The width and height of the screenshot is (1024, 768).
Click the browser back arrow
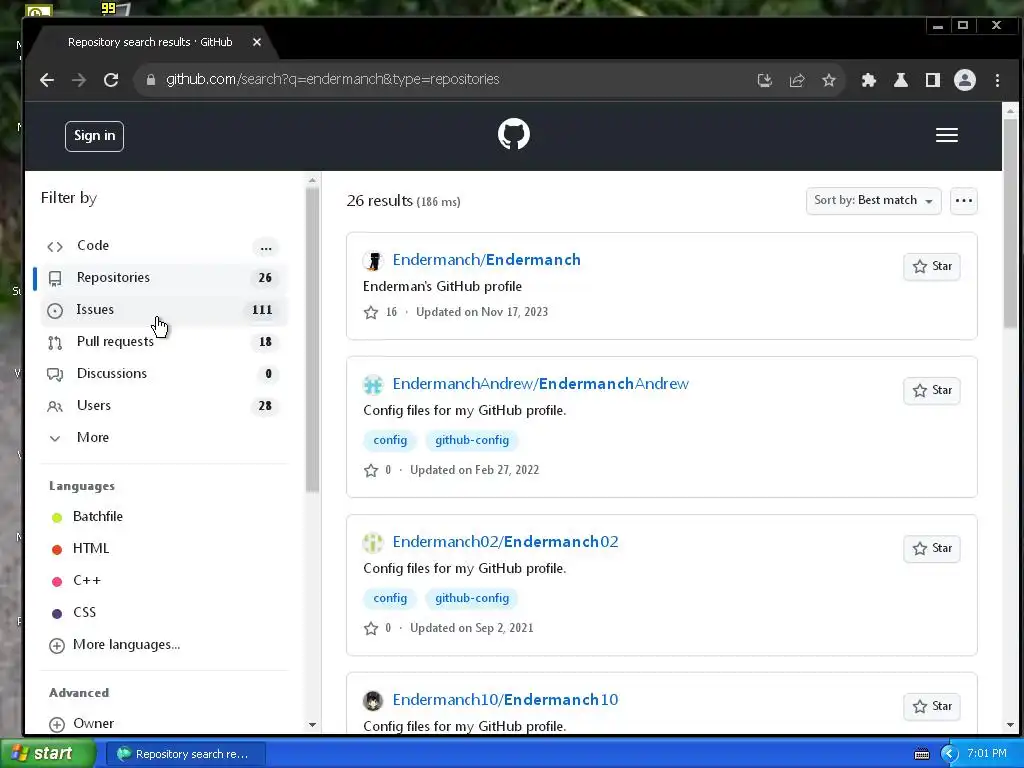[x=47, y=80]
